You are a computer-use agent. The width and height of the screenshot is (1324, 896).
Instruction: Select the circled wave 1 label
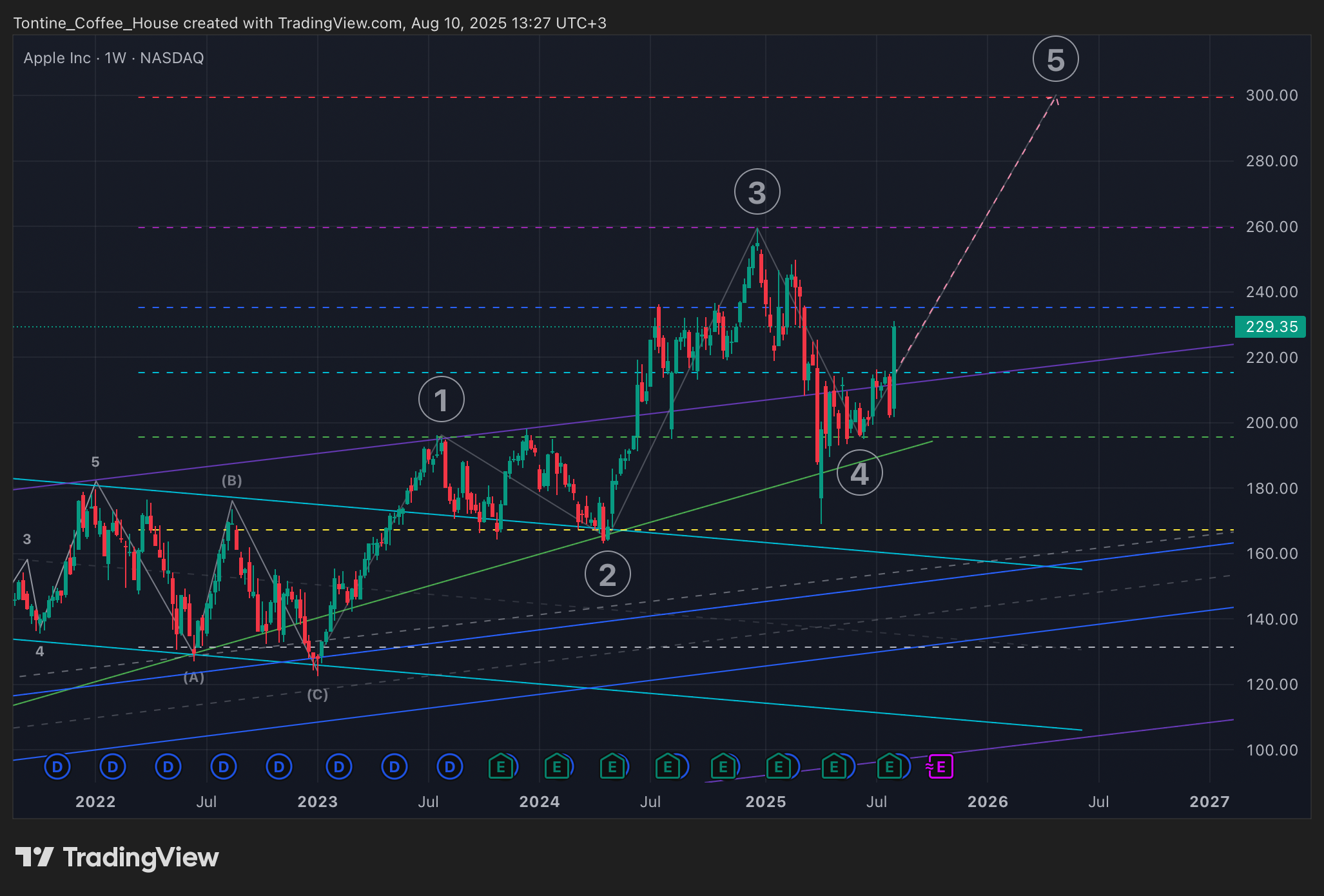pos(442,400)
